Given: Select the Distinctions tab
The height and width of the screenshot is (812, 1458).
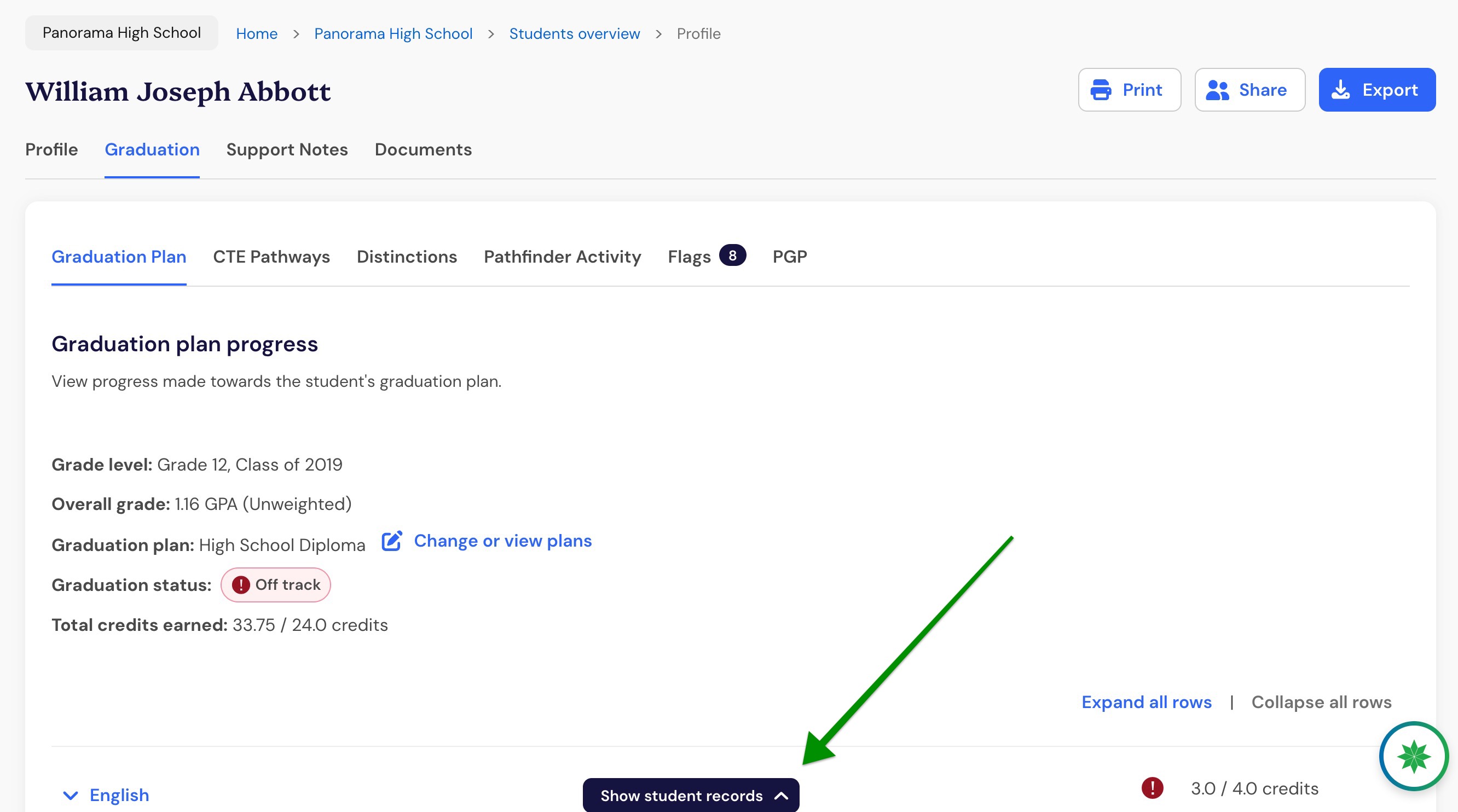Looking at the screenshot, I should point(407,256).
